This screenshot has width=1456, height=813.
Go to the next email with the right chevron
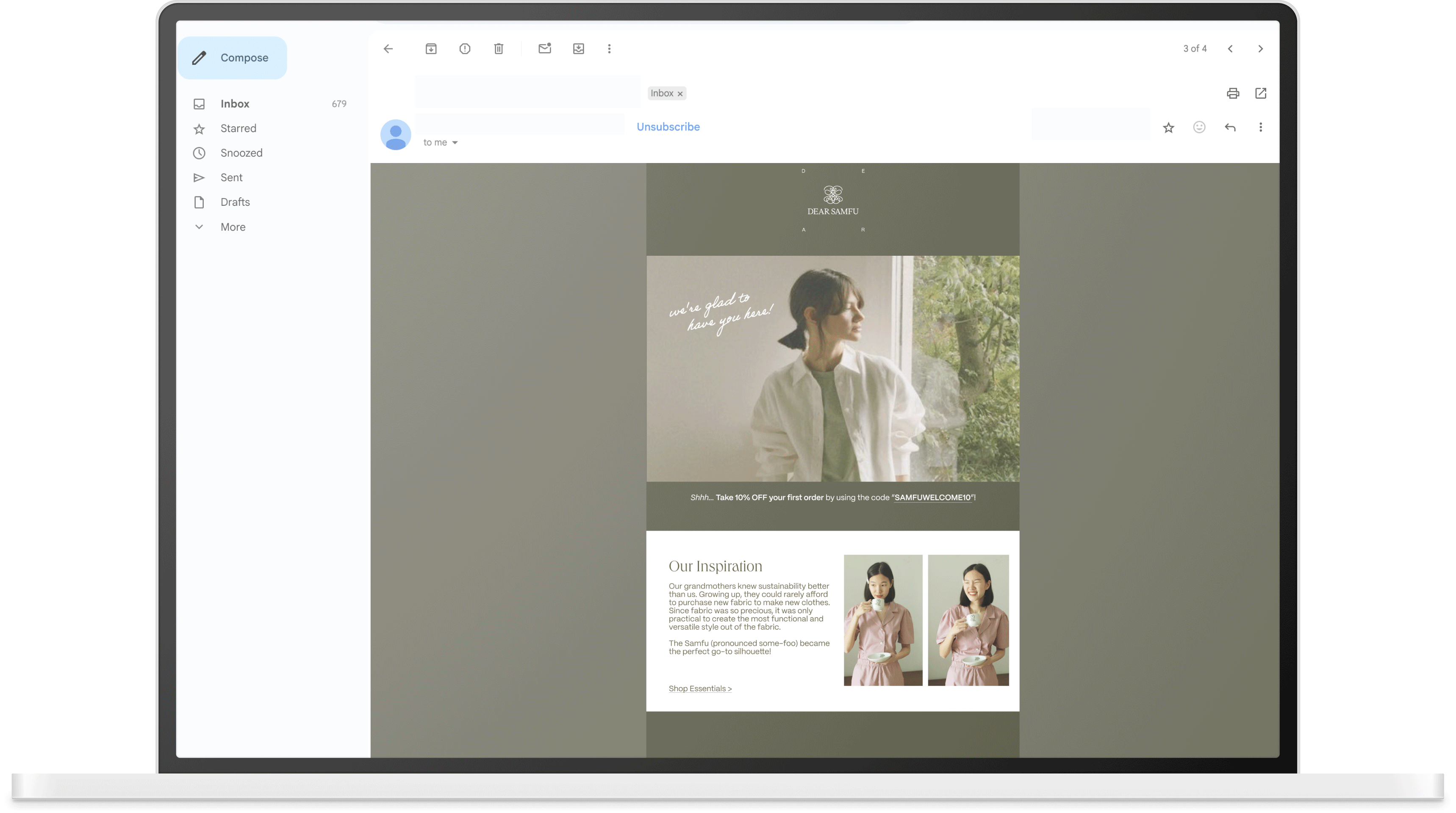1260,49
